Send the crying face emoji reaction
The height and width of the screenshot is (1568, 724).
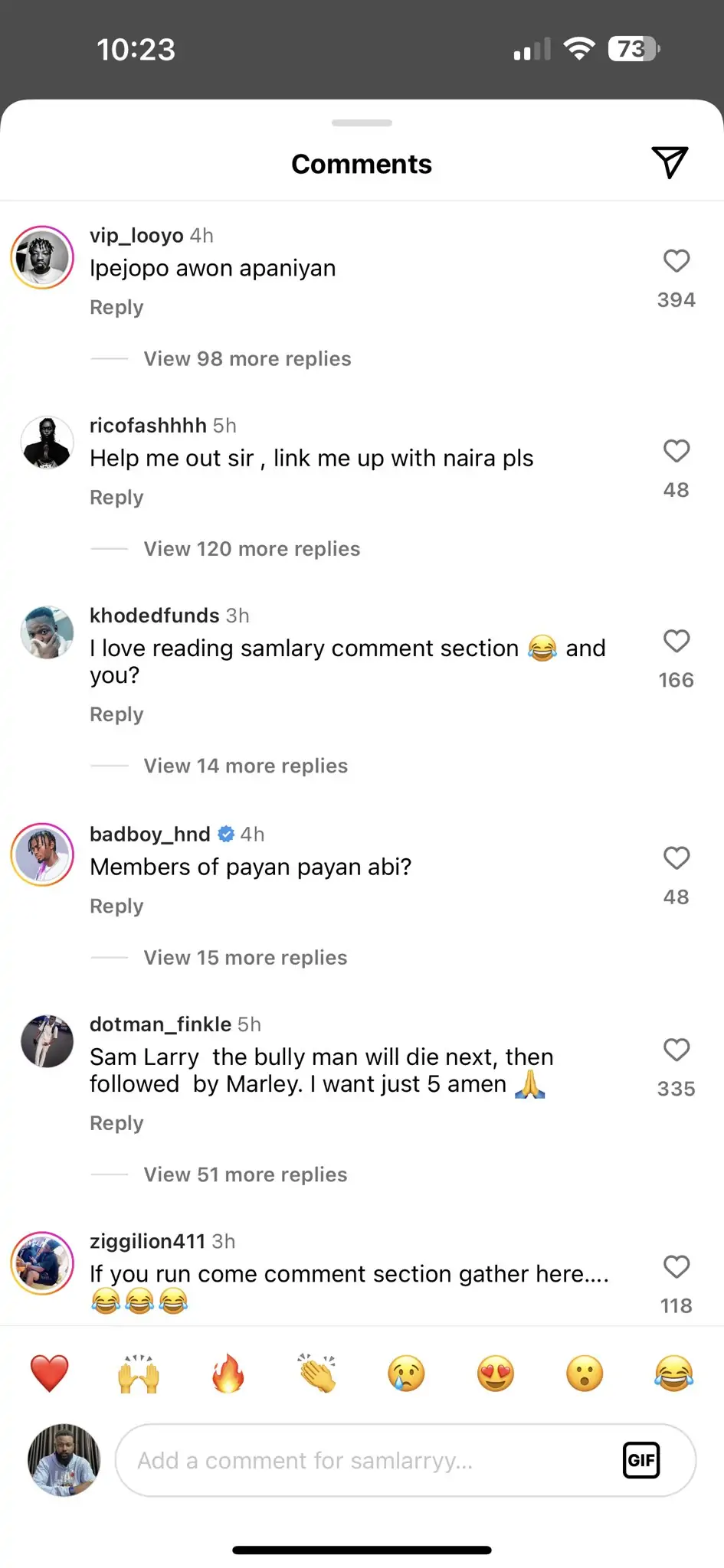point(406,1373)
